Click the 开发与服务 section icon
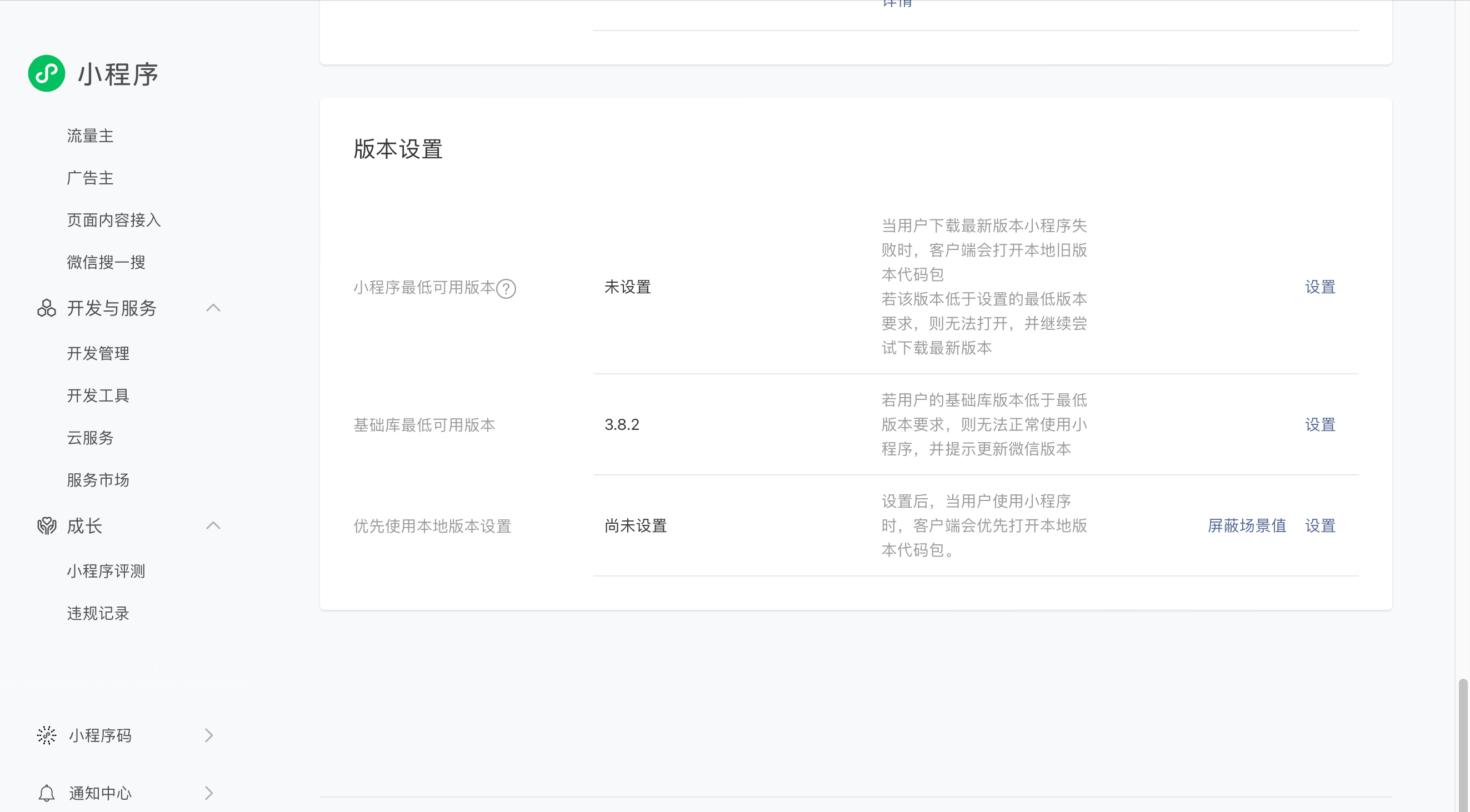The height and width of the screenshot is (812, 1470). tap(46, 308)
